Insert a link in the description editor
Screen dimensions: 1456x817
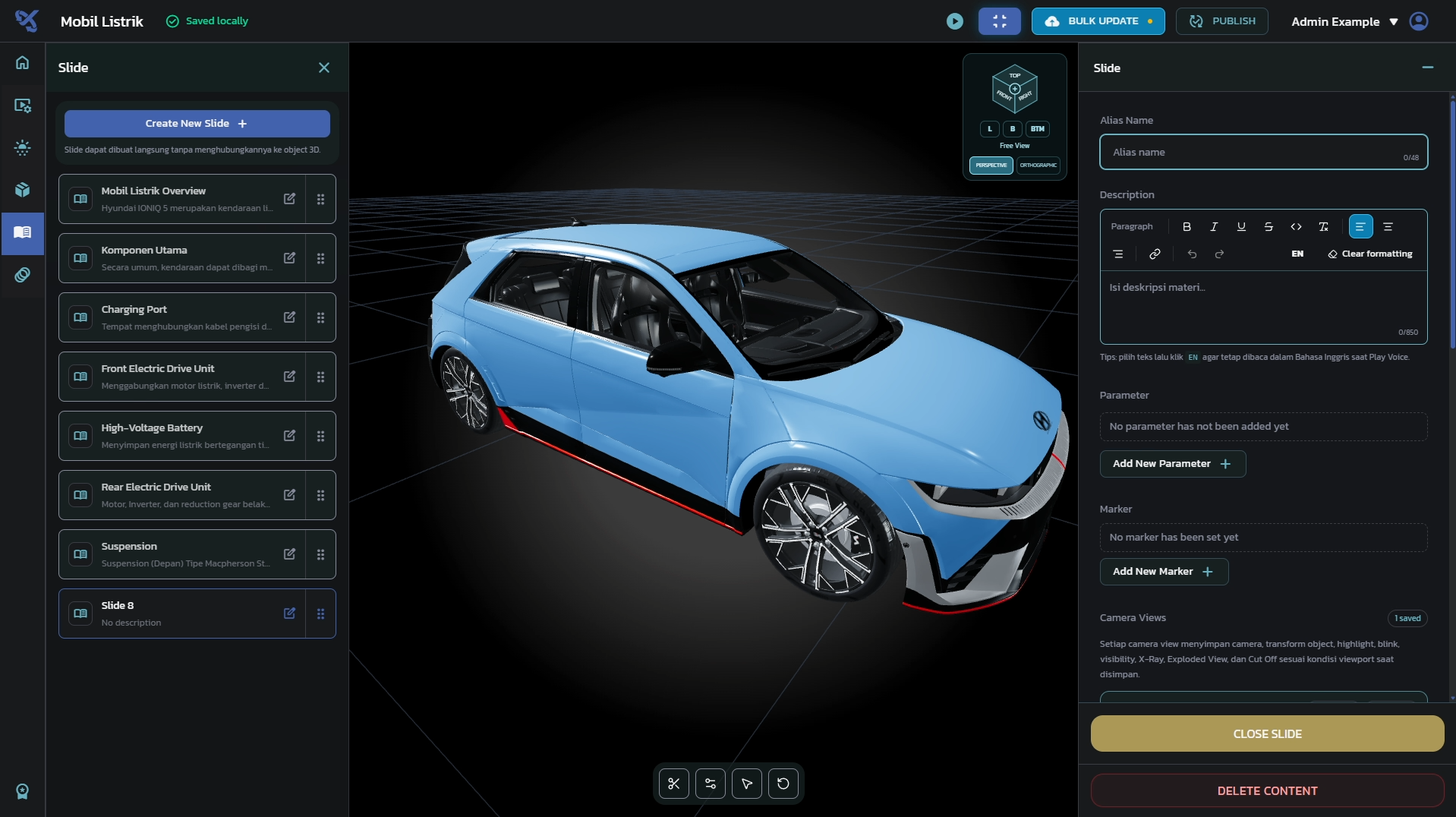(1155, 254)
